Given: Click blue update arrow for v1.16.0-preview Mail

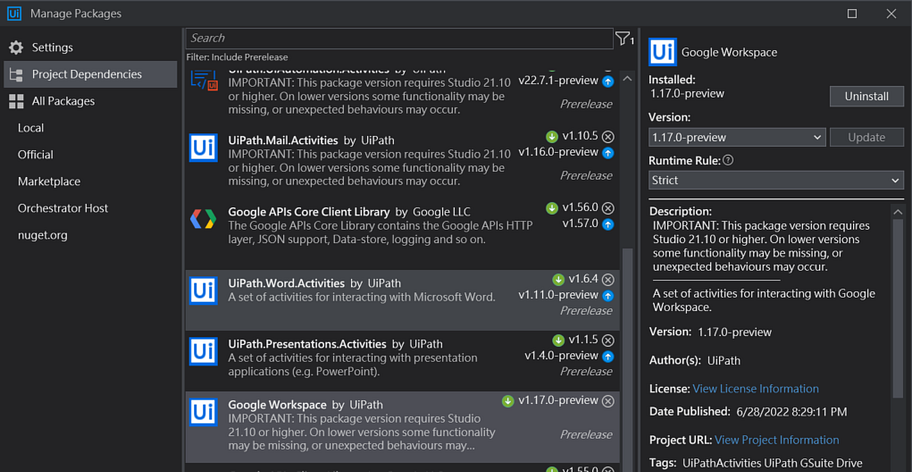Looking at the screenshot, I should (x=608, y=153).
